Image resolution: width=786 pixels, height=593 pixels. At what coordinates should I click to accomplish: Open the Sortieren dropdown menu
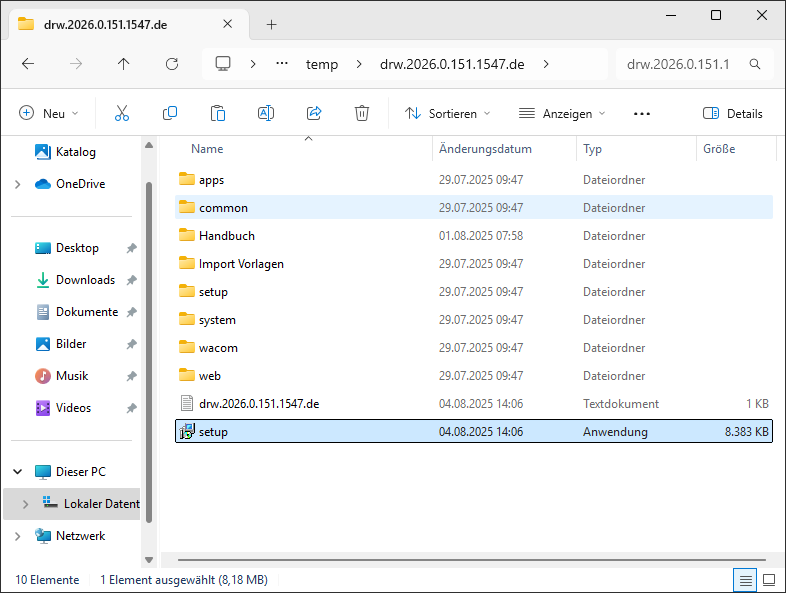(447, 114)
